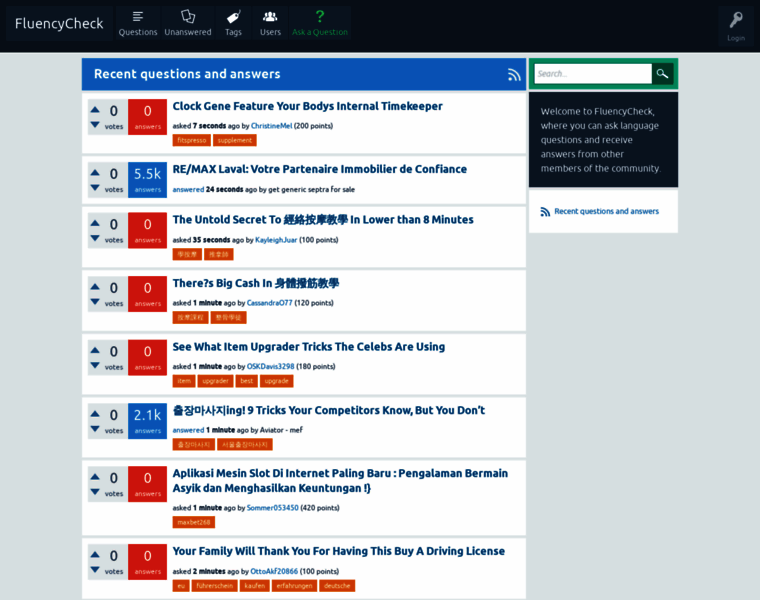The width and height of the screenshot is (760, 600).
Task: Click the upgrader tag
Action: [x=215, y=381]
